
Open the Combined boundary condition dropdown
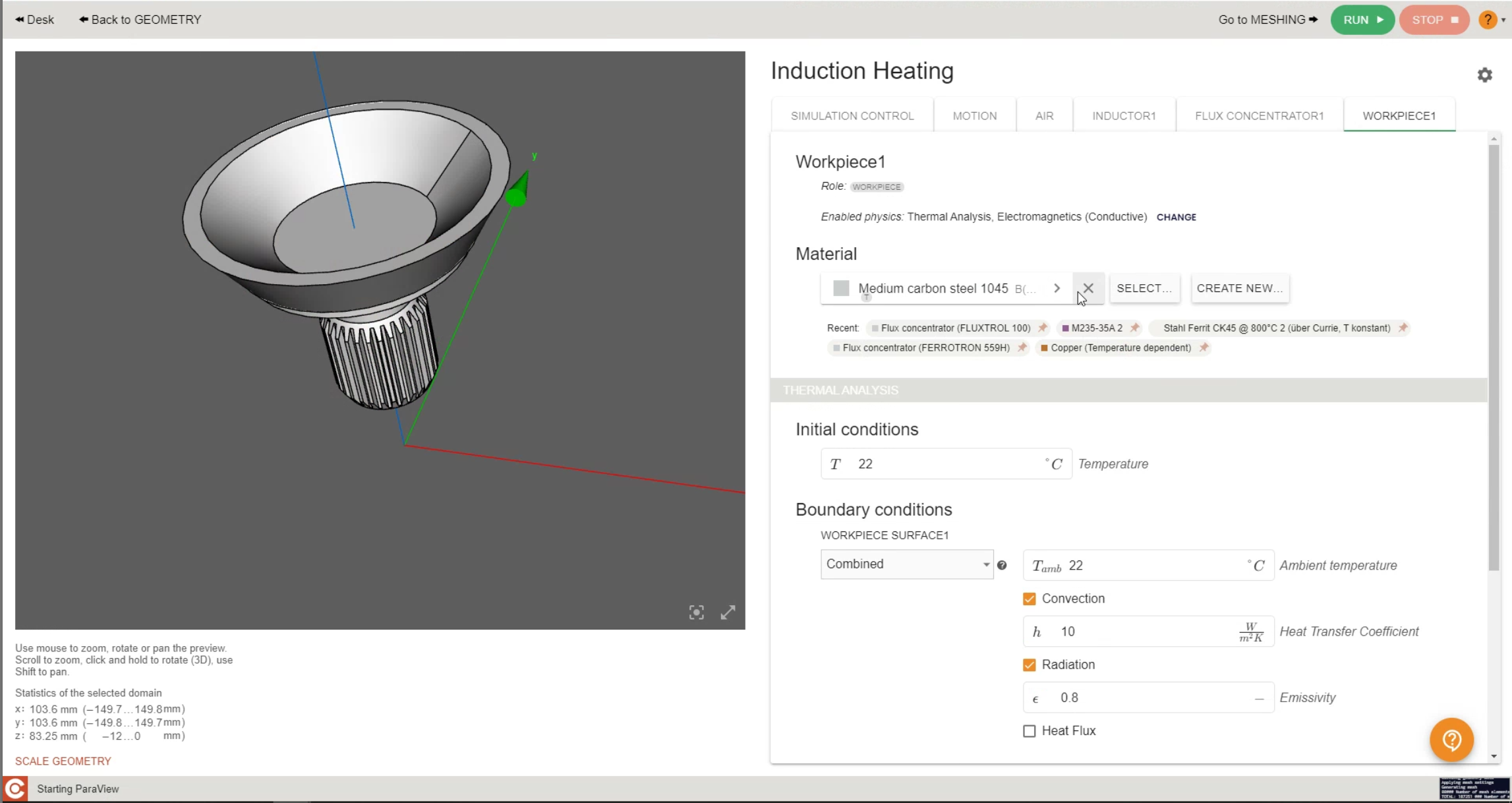click(907, 564)
